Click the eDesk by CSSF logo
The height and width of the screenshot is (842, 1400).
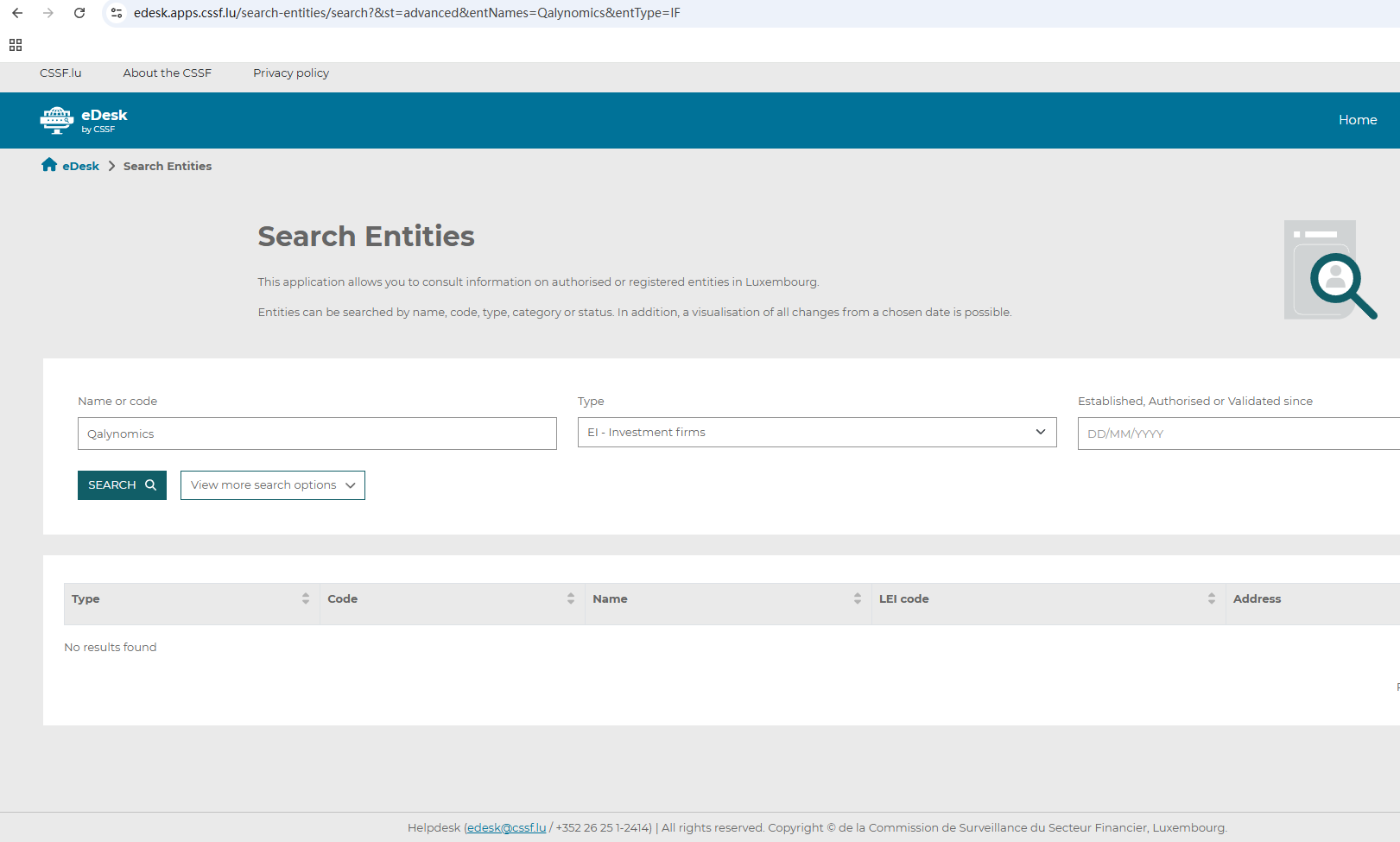point(84,120)
